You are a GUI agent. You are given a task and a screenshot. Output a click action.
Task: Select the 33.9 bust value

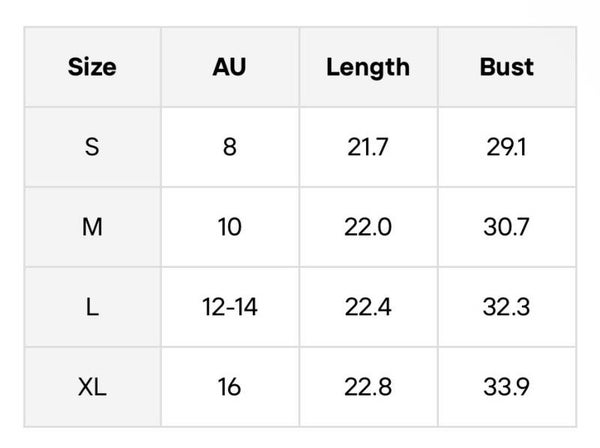tap(507, 386)
